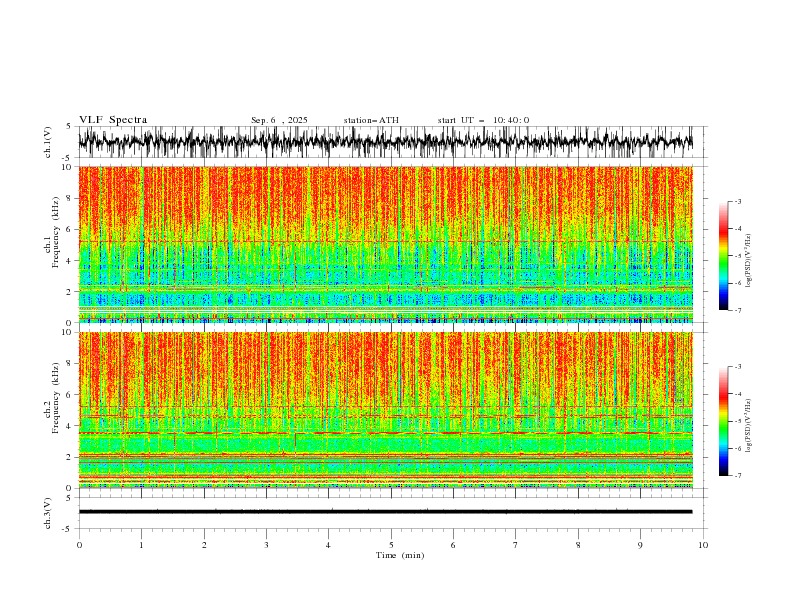Click the "ch.1(V)" waveform axis label

click(x=48, y=142)
